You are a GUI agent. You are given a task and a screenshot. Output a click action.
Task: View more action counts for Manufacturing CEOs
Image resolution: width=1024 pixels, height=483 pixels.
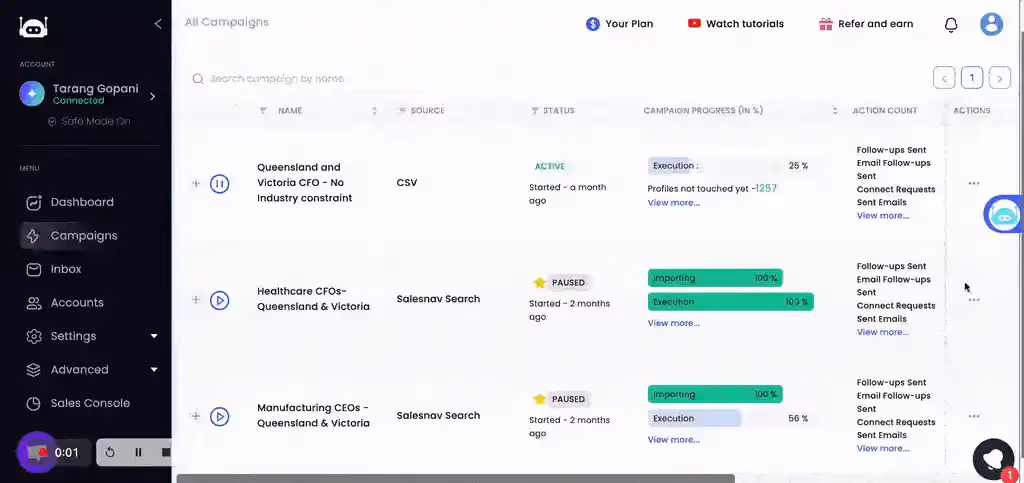pyautogui.click(x=883, y=448)
